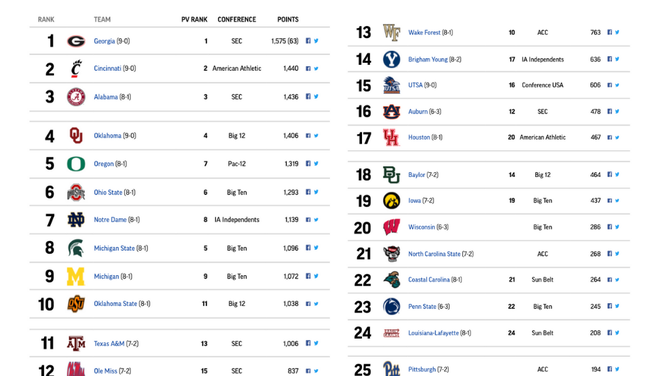The width and height of the screenshot is (668, 376).
Task: Click the Ohio State team logo
Action: click(x=76, y=192)
